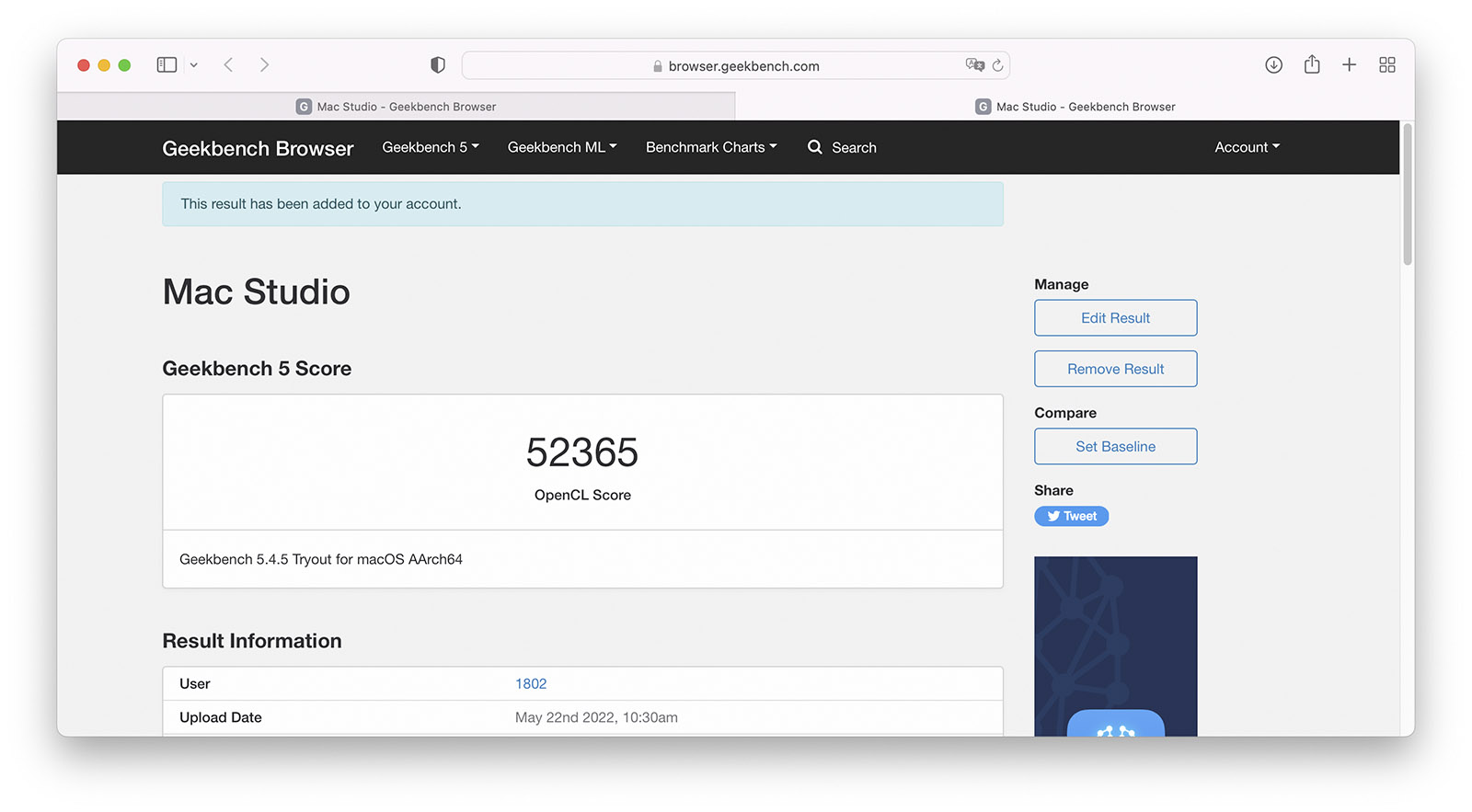Open user profile link 1802
This screenshot has height=812, width=1472.
[x=531, y=683]
